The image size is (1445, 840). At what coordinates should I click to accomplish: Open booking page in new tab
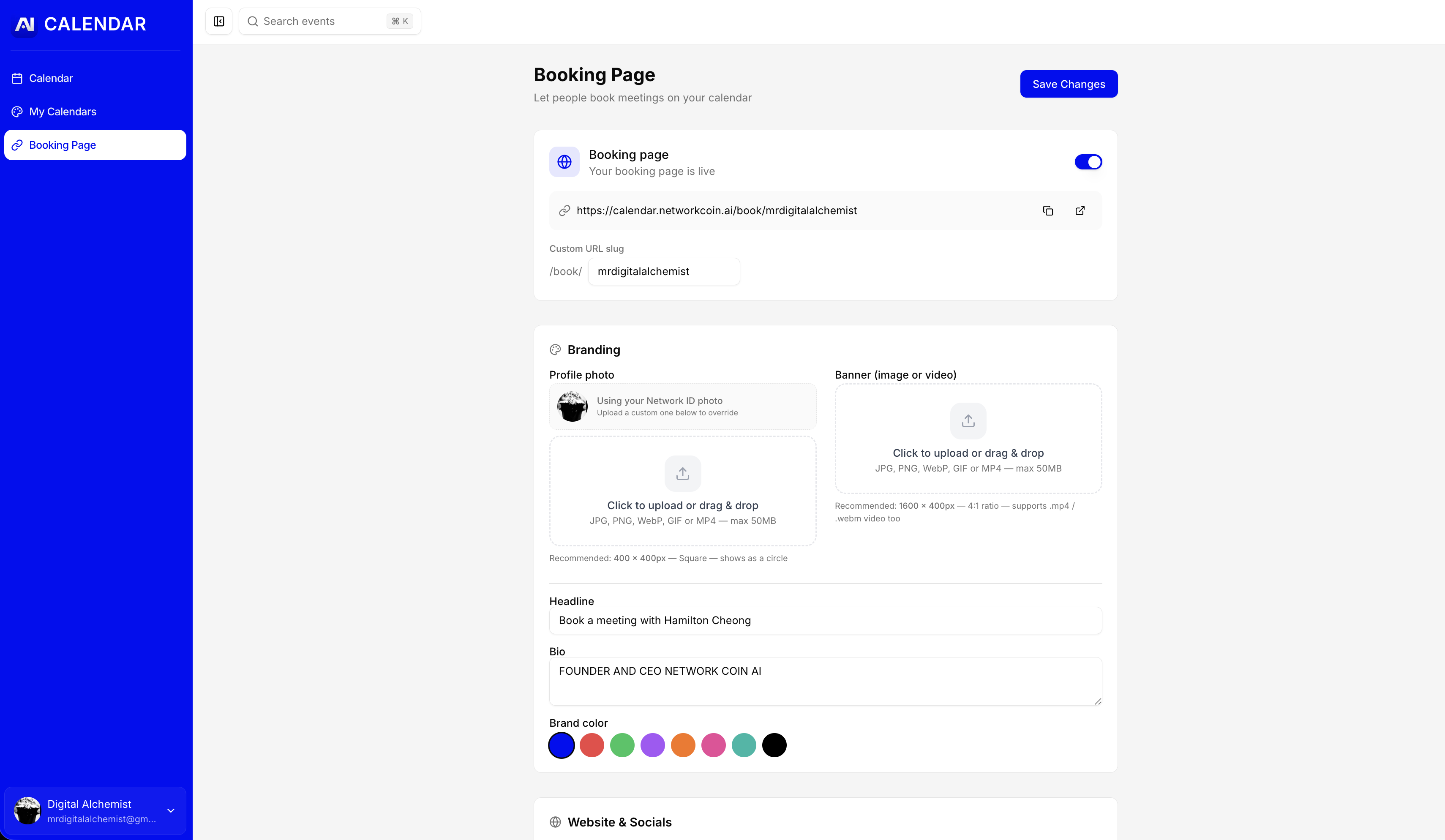(1080, 210)
